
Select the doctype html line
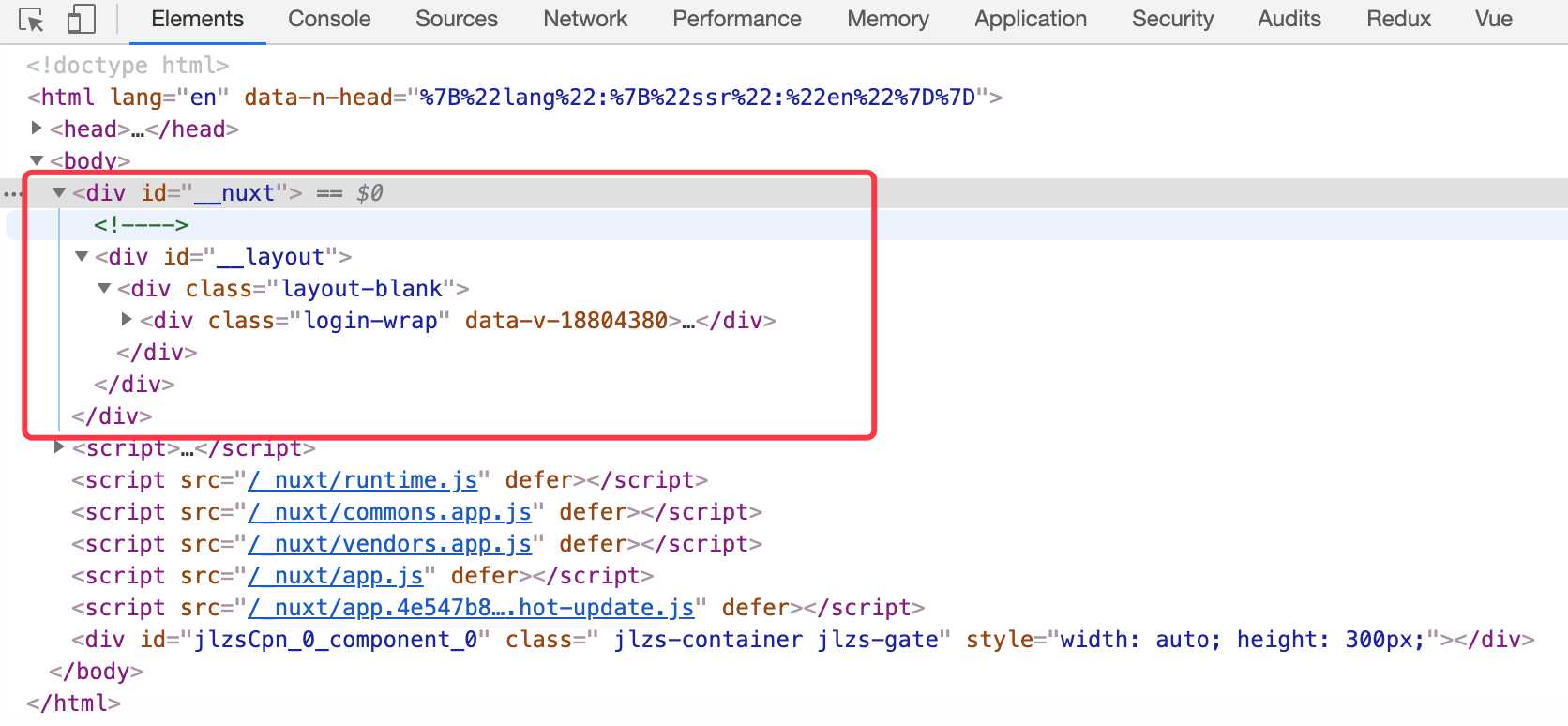click(128, 66)
